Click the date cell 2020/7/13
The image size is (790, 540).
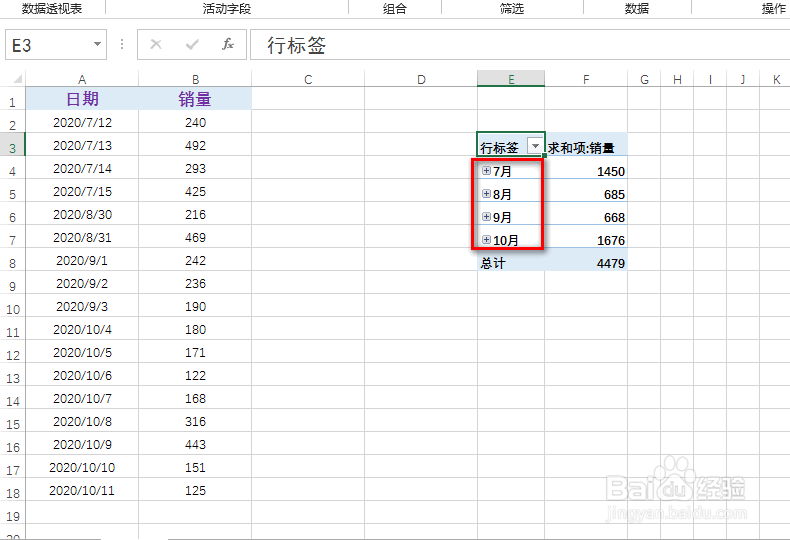click(82, 145)
